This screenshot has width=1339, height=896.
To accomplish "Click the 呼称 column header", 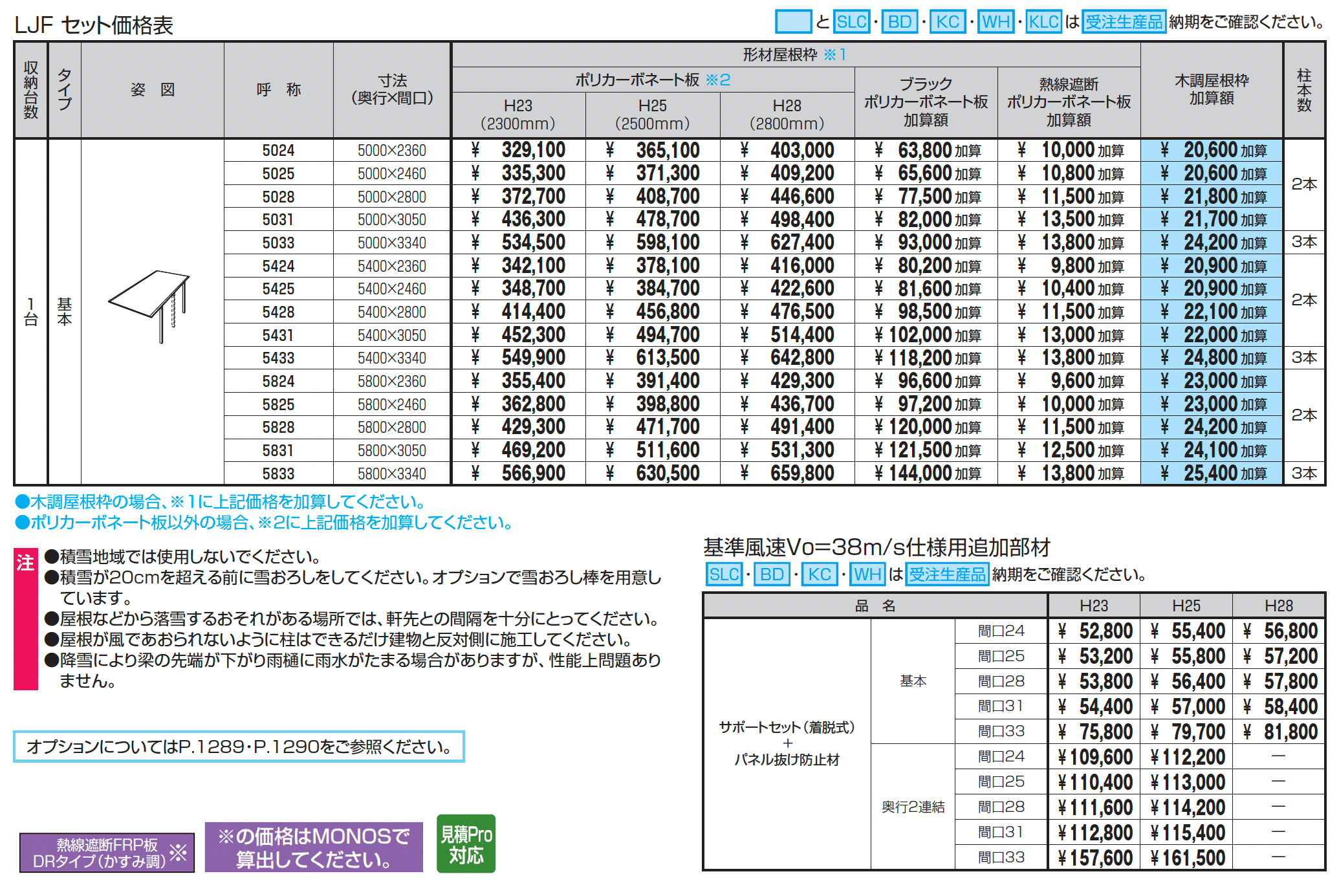I will tap(279, 90).
